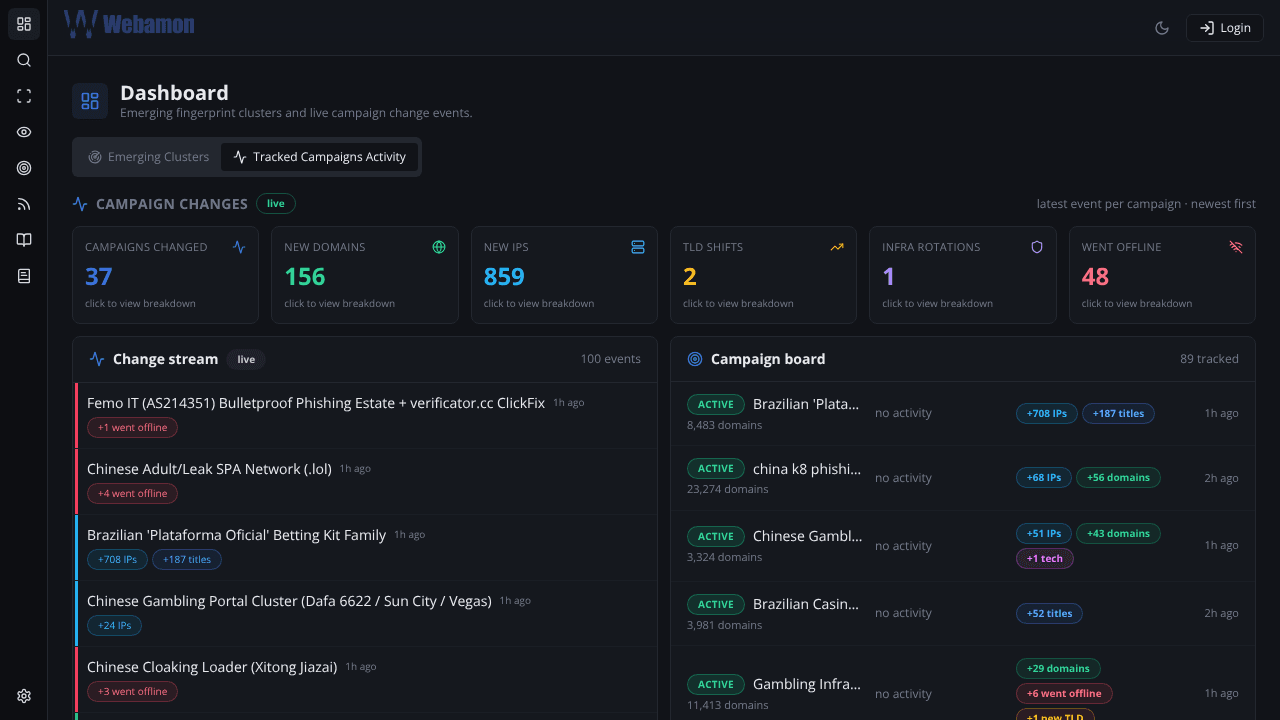Click the shield icon on Infra Rotations
The width and height of the screenshot is (1280, 720).
pos(1037,247)
